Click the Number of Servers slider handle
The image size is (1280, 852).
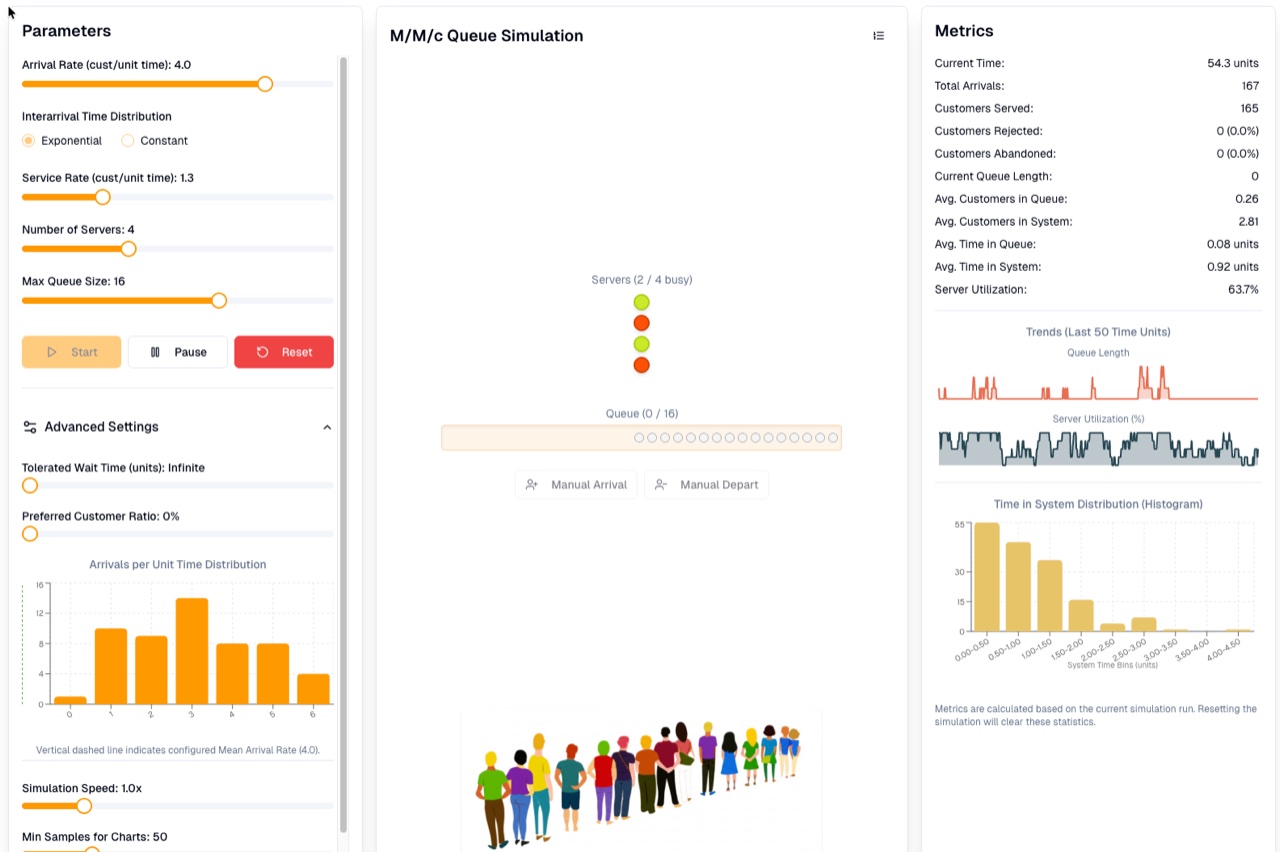coord(128,249)
